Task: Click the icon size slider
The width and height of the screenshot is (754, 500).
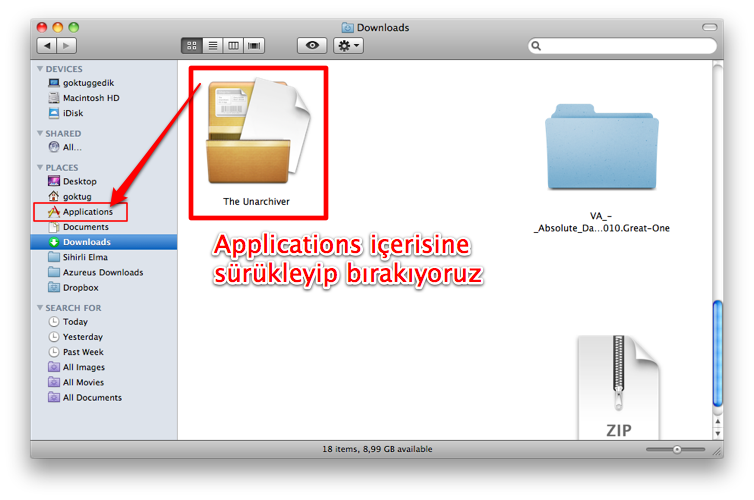Action: click(x=676, y=450)
